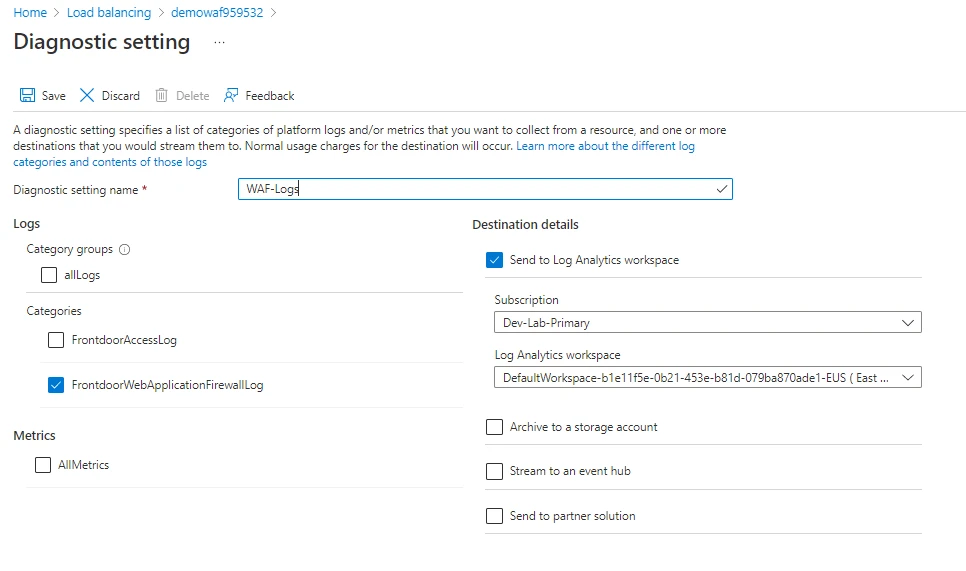Check Archive to a storage account
The image size is (966, 571).
click(494, 427)
